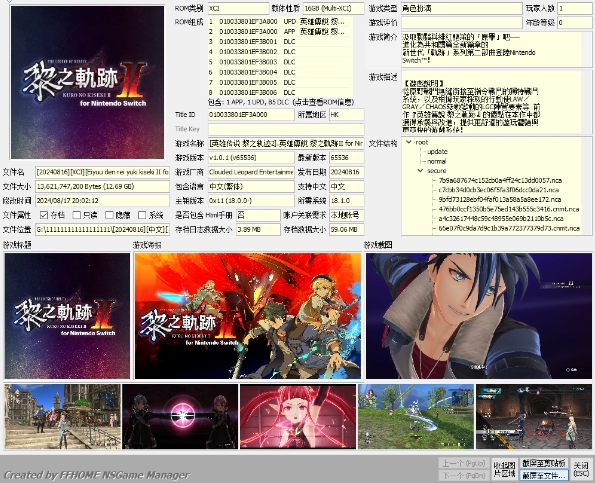This screenshot has width=595, height=483.
Task: Click the file size 13,621,747,200 Bytes field
Action: [102, 186]
